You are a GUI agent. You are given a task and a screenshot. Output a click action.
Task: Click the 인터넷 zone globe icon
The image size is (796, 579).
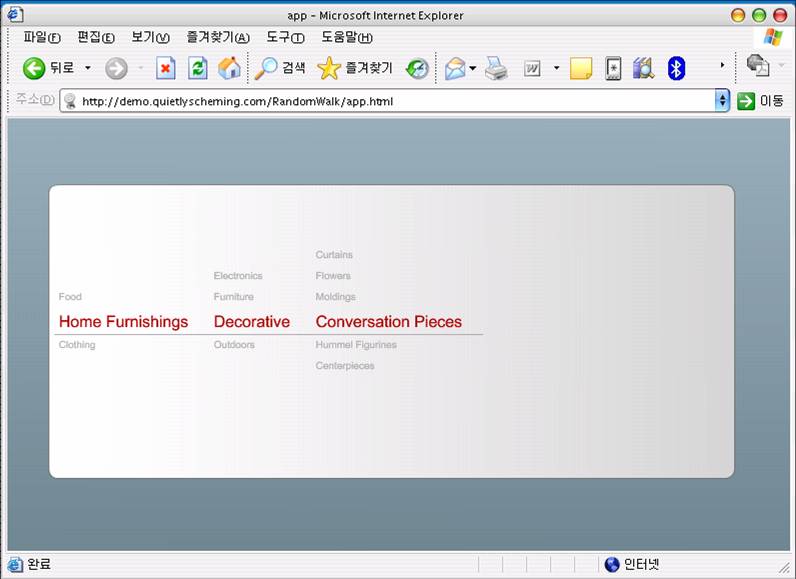coord(612,564)
